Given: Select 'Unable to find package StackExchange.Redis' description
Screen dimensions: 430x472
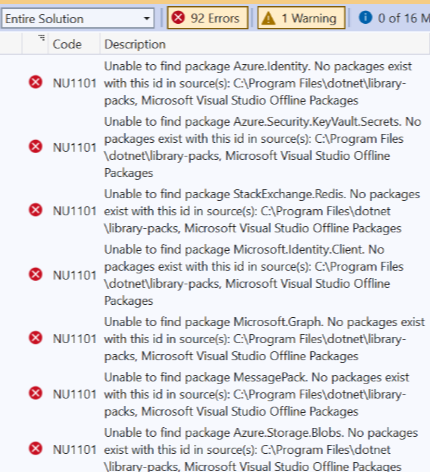Looking at the screenshot, I should click(x=262, y=211).
